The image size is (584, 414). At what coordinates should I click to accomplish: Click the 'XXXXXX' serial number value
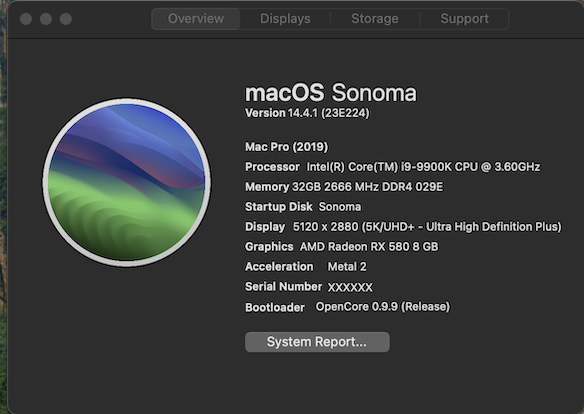pos(350,287)
